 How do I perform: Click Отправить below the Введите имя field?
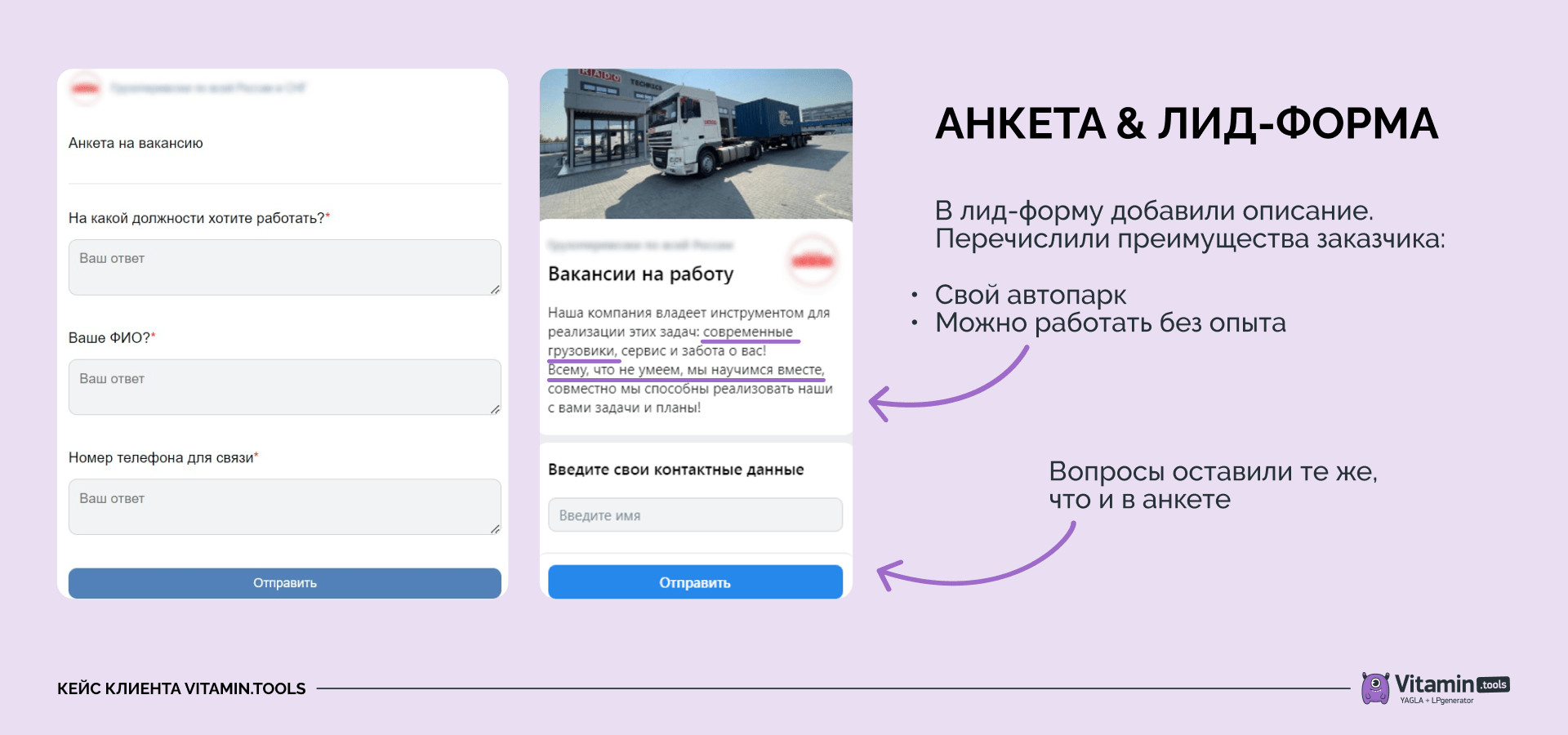click(695, 582)
